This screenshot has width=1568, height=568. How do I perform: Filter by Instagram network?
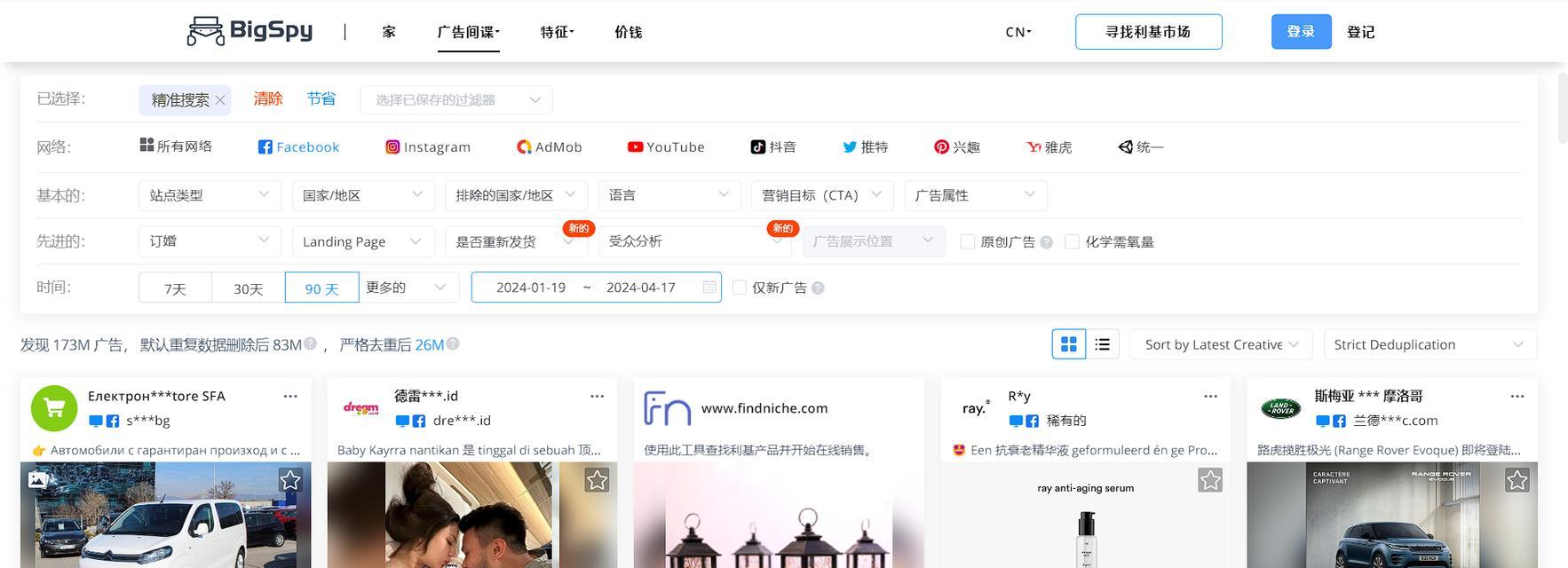pyautogui.click(x=428, y=147)
